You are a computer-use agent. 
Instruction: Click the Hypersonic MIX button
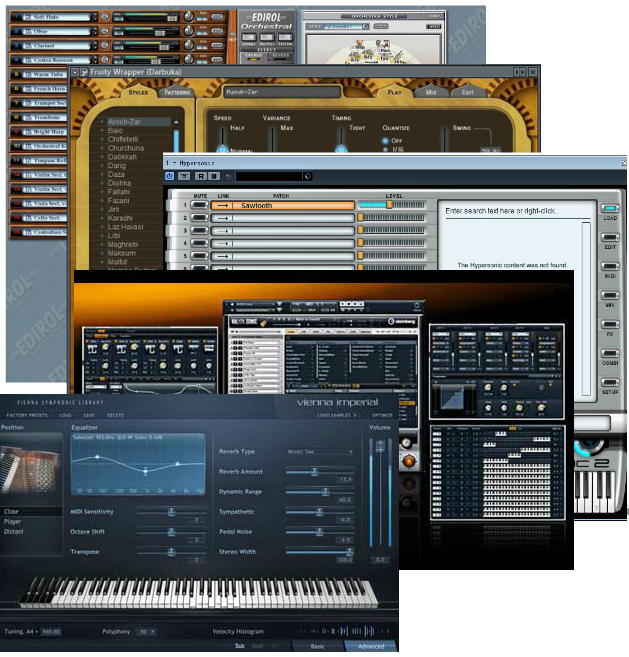[x=610, y=295]
